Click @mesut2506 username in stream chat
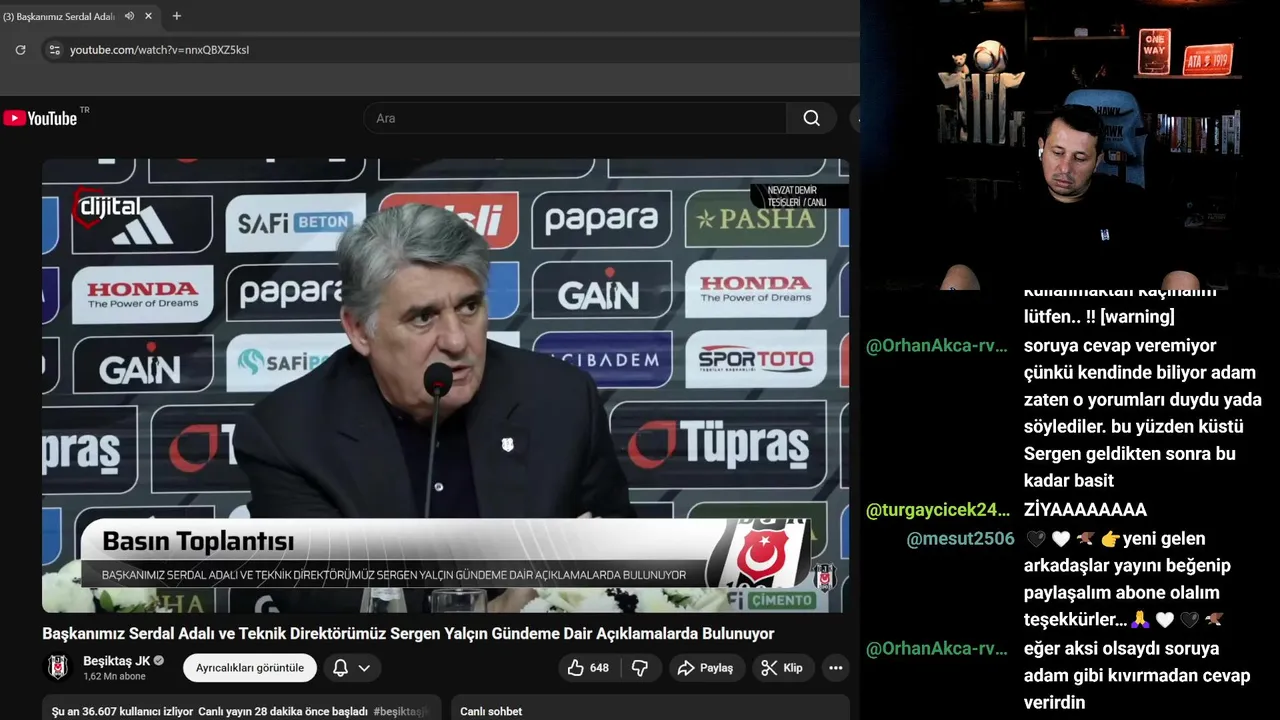 960,539
